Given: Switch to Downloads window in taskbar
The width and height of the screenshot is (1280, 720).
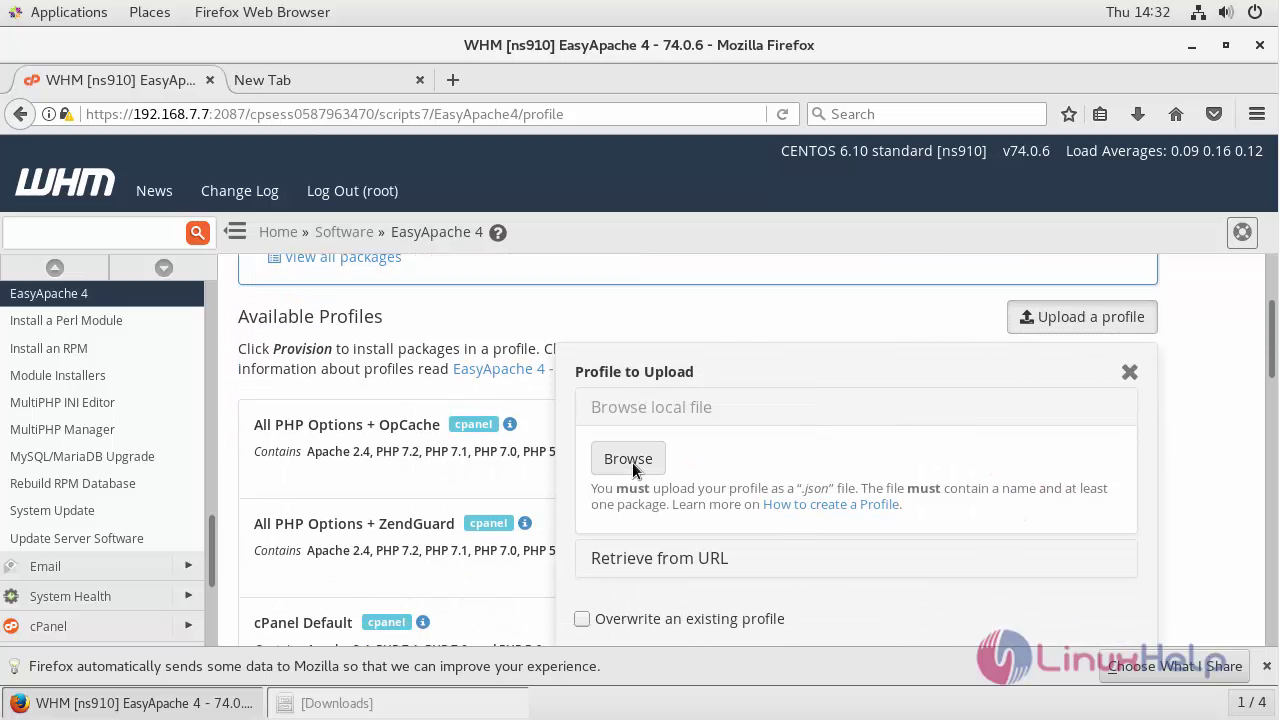Looking at the screenshot, I should [x=398, y=703].
